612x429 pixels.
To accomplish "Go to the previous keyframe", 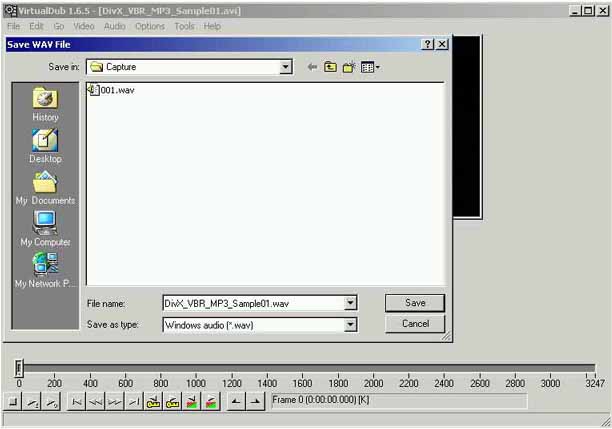I will pos(153,401).
